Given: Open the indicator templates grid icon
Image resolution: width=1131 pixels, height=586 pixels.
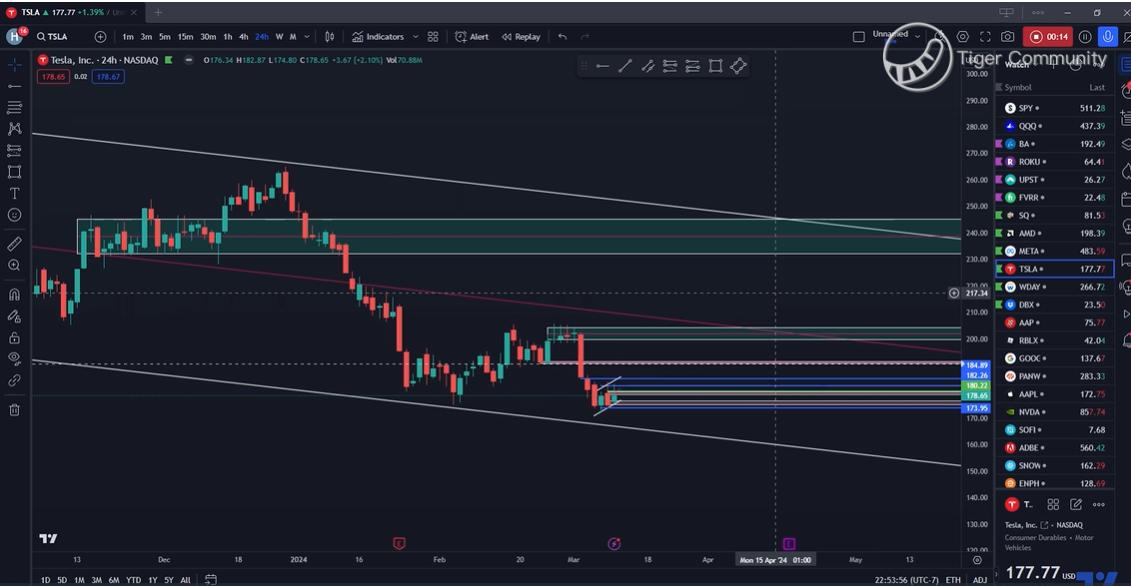Looking at the screenshot, I should pyautogui.click(x=433, y=37).
